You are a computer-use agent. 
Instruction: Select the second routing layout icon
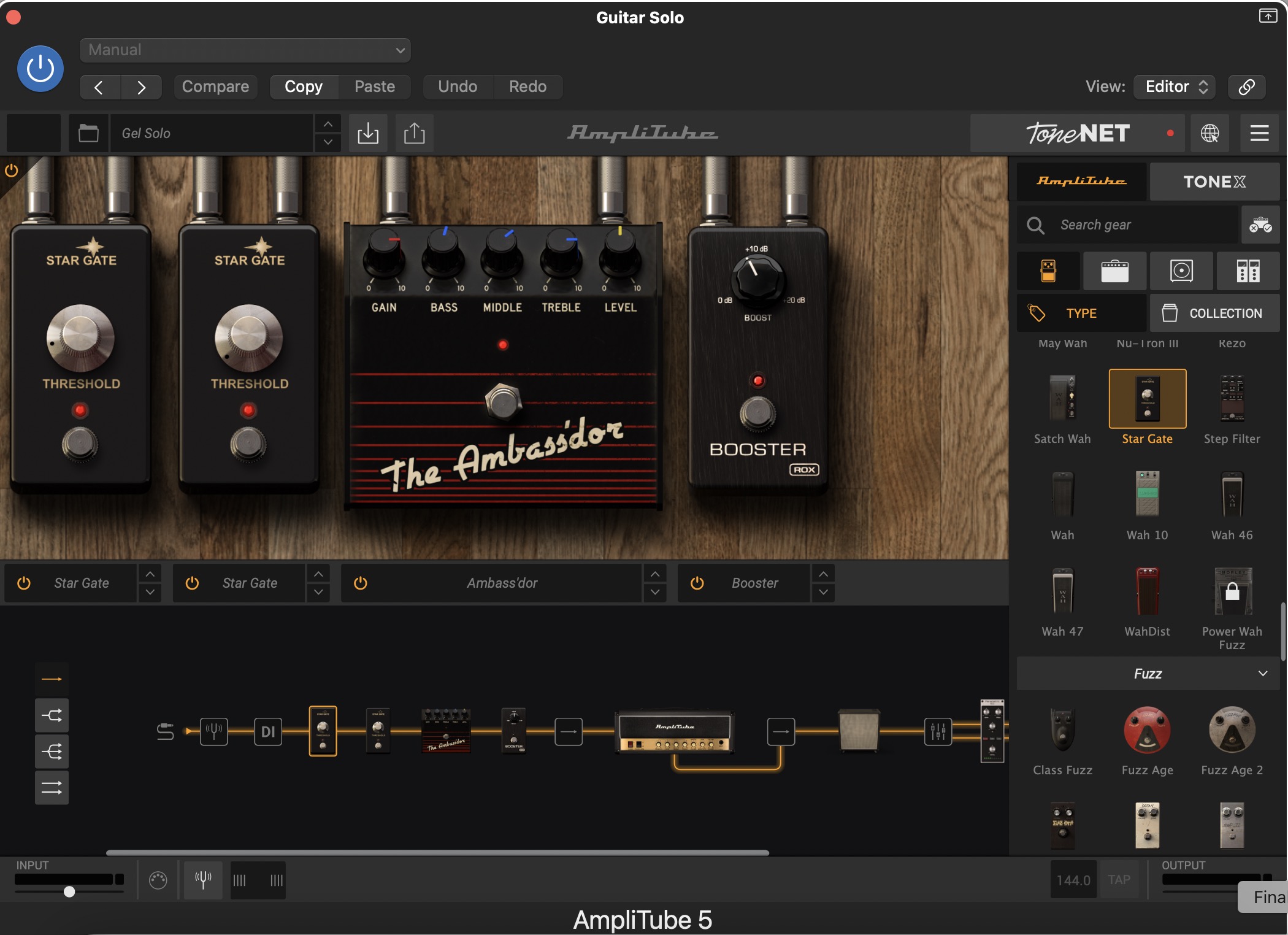[52, 715]
